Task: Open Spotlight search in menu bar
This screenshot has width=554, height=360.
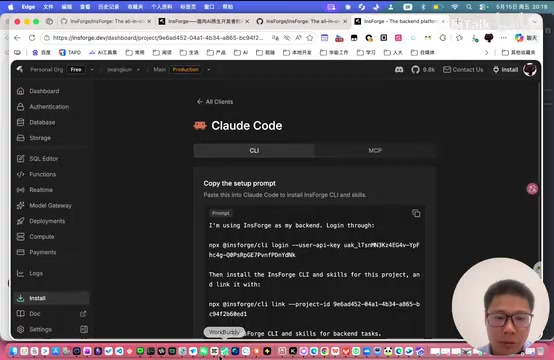Action: pos(469,7)
